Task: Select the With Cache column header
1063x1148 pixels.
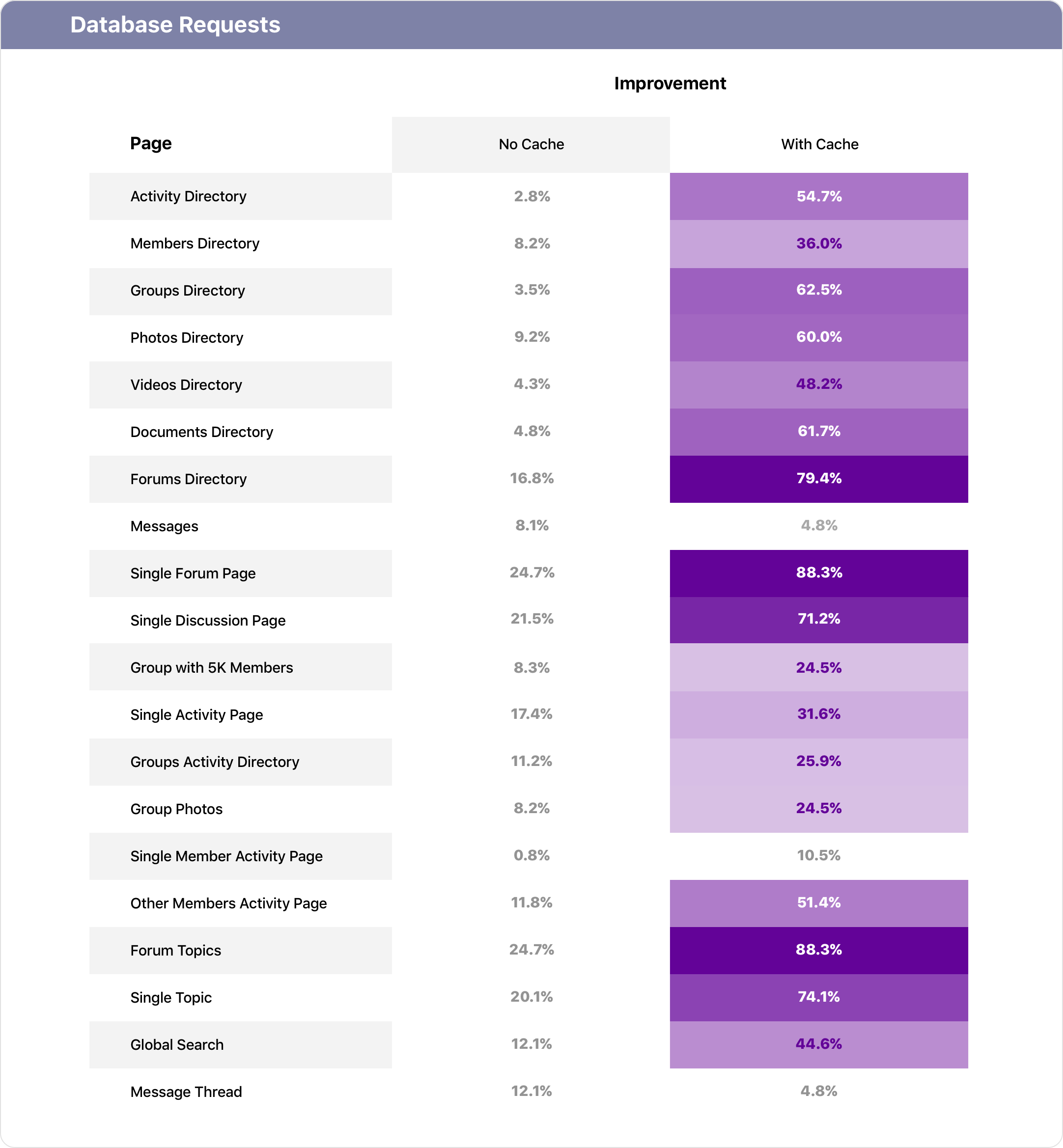Action: click(x=819, y=144)
